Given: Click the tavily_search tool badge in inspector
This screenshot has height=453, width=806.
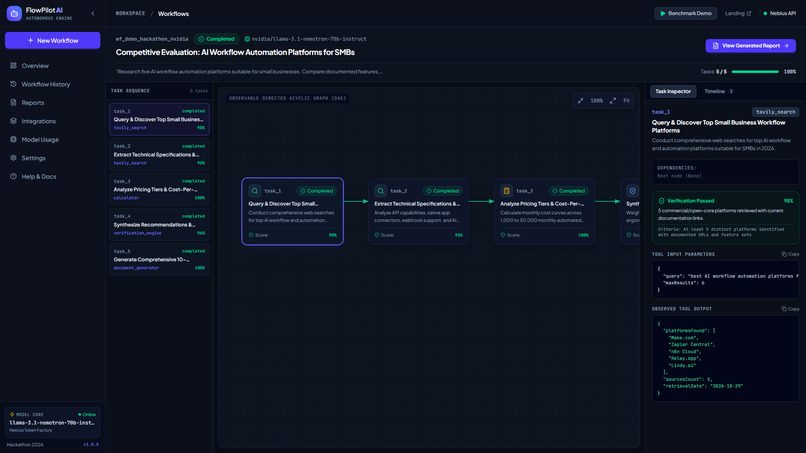Looking at the screenshot, I should coord(775,112).
